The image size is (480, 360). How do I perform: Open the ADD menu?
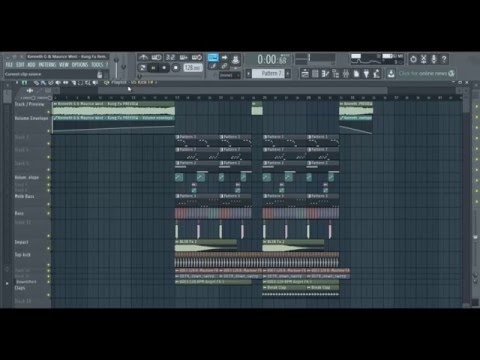click(x=31, y=65)
